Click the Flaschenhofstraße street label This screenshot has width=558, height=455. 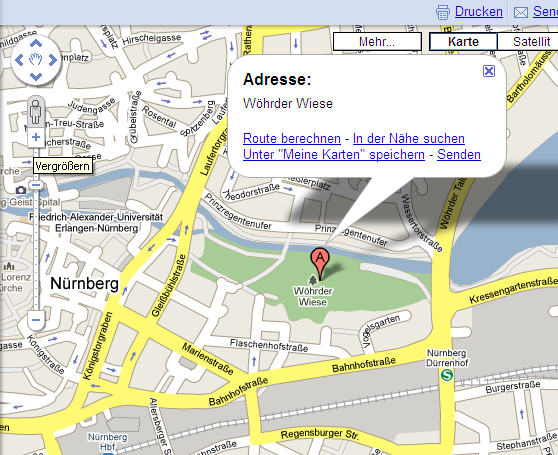click(x=269, y=345)
